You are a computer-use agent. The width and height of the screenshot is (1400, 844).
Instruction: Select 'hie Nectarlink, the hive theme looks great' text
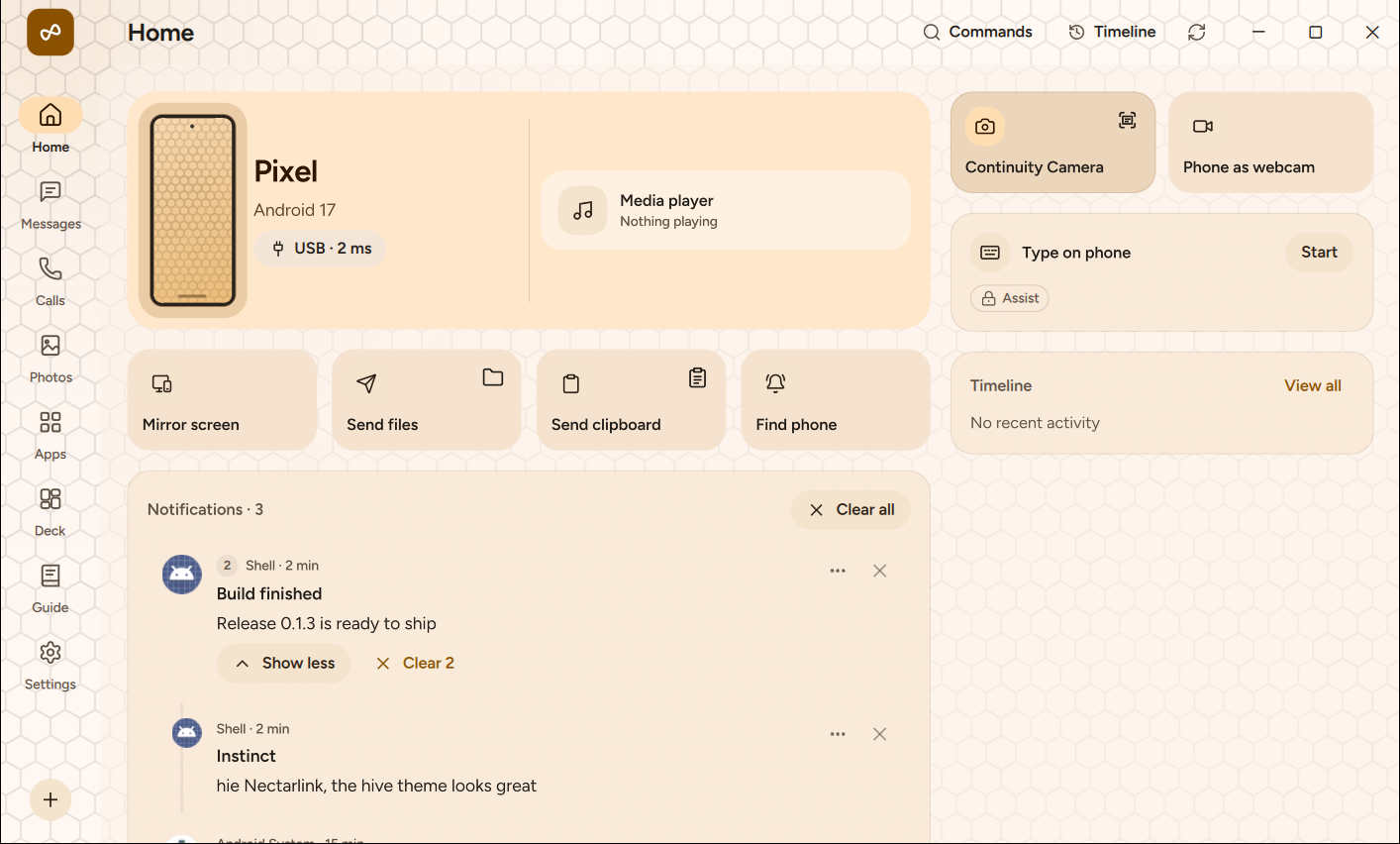pyautogui.click(x=376, y=786)
